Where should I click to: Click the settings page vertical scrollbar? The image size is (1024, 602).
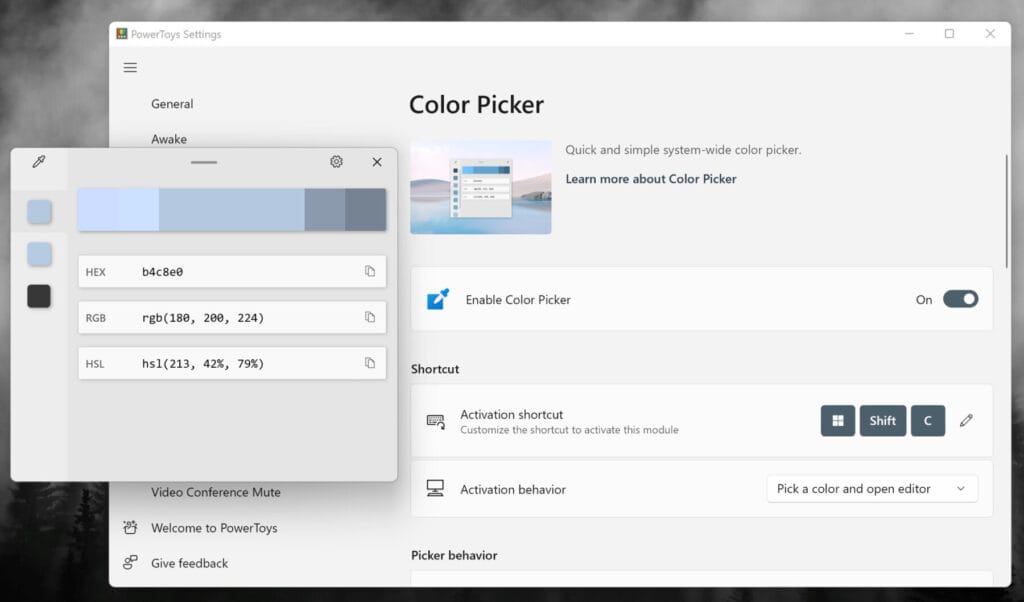1006,211
